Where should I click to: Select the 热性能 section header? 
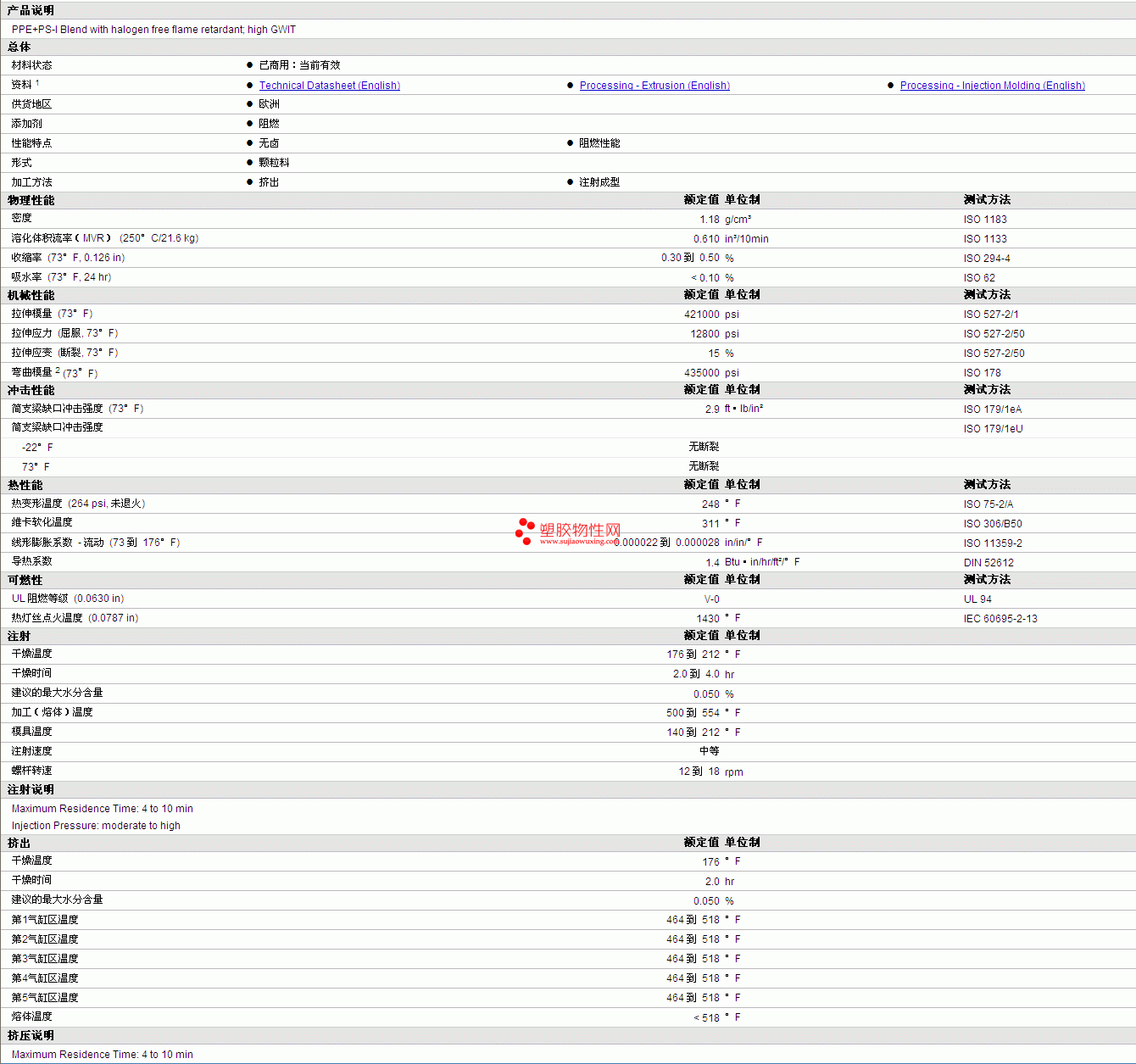click(x=25, y=485)
